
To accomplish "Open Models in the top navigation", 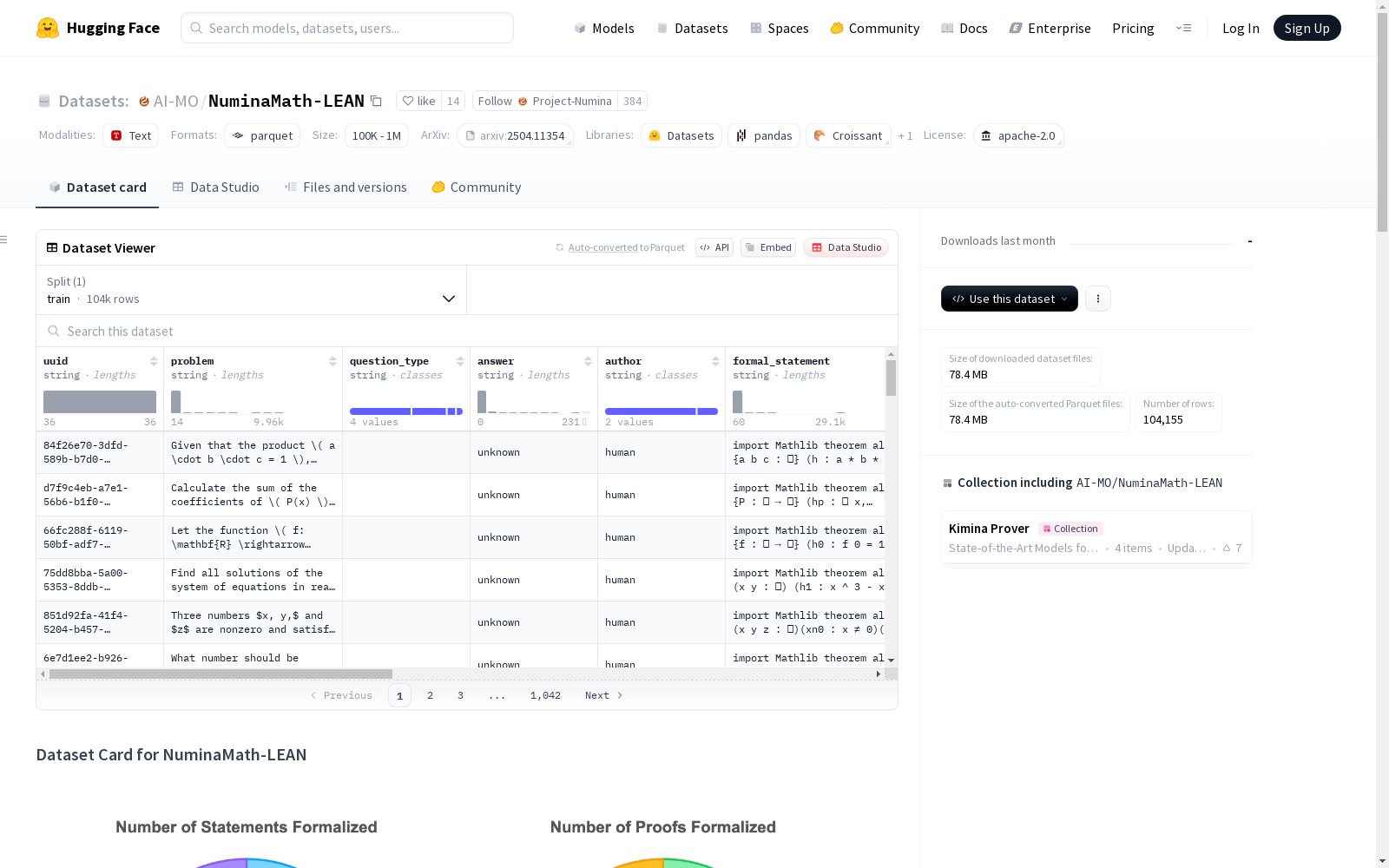I will [604, 28].
